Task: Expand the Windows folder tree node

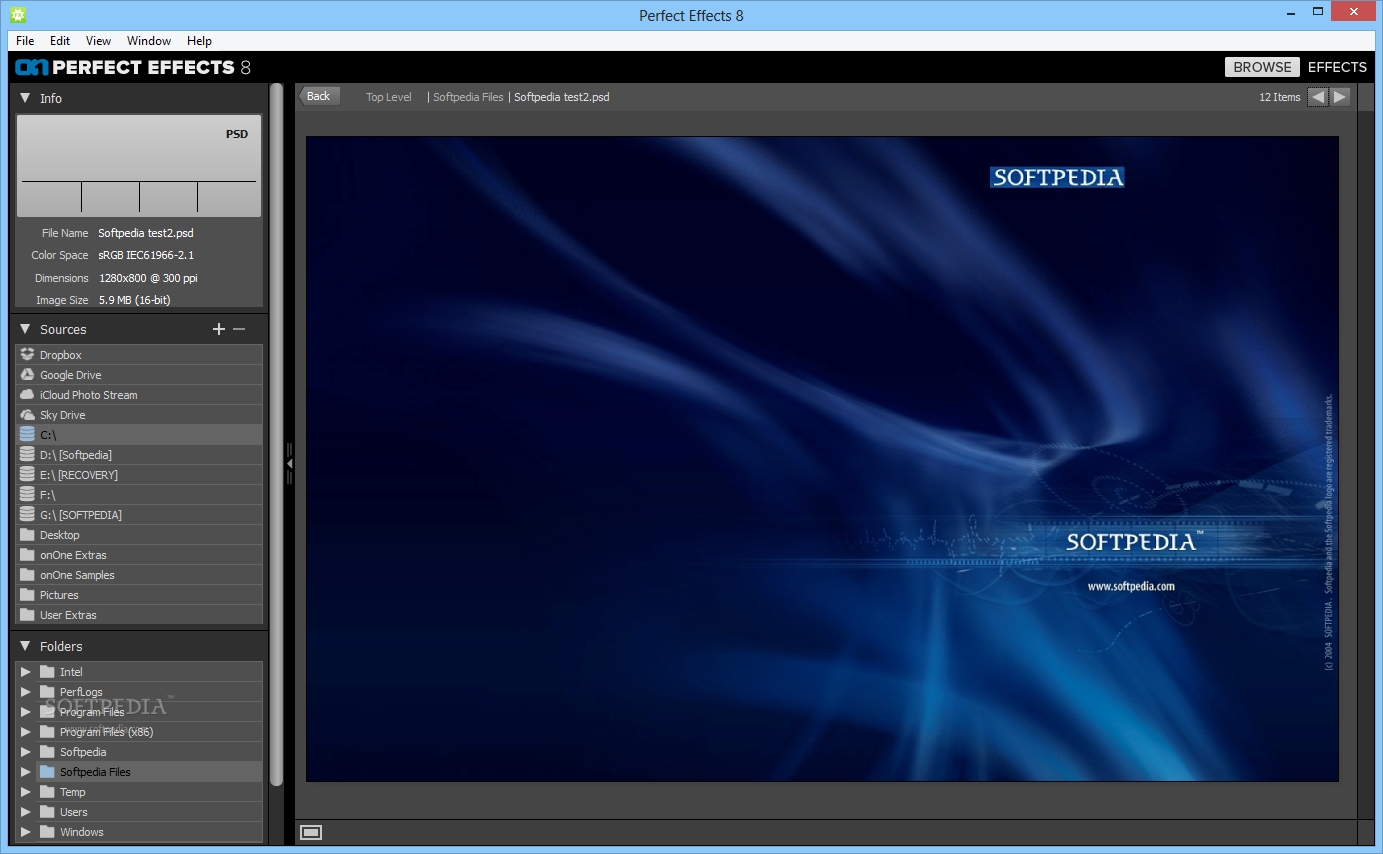Action: click(x=26, y=832)
